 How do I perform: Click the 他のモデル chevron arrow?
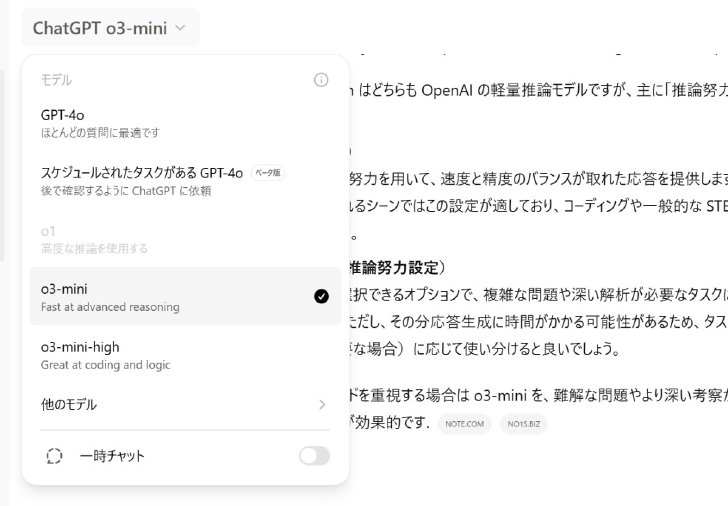coord(322,404)
